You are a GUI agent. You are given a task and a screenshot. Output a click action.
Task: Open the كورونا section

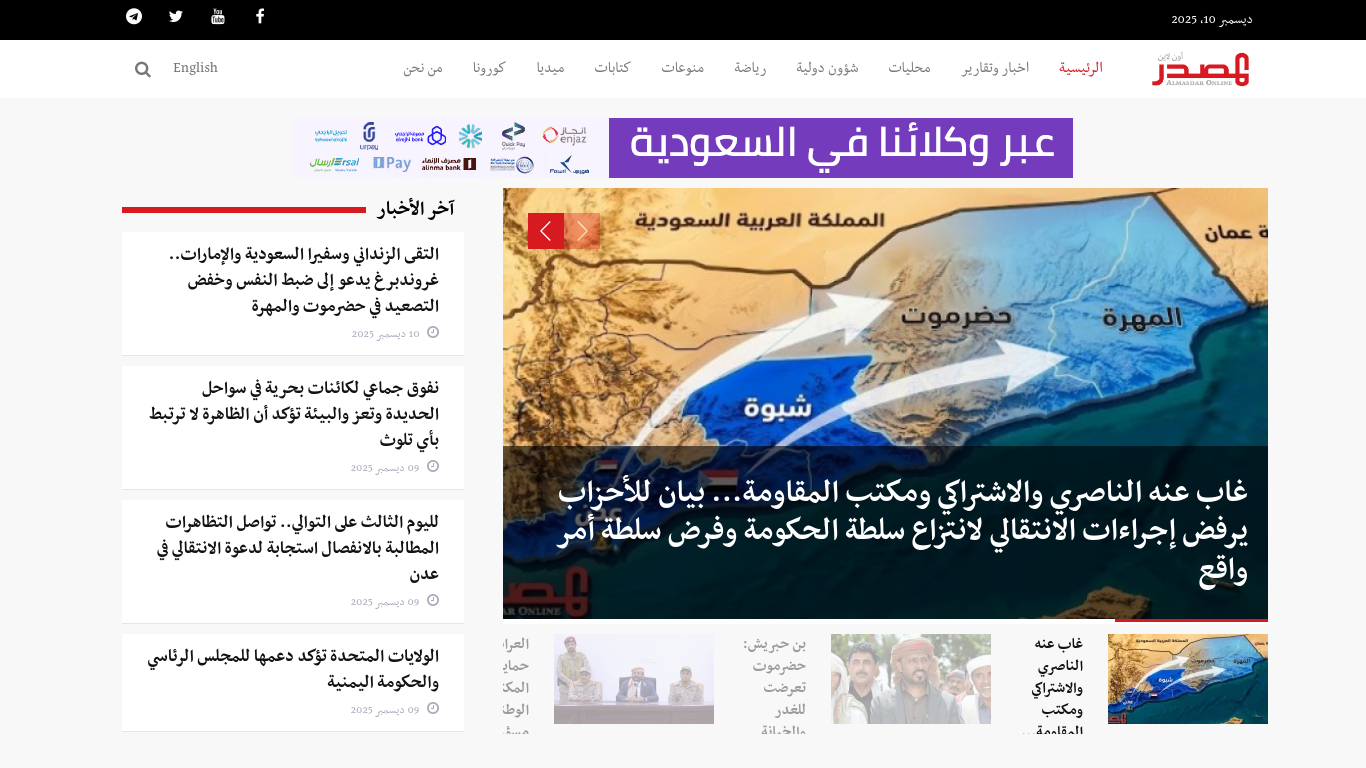pos(489,68)
